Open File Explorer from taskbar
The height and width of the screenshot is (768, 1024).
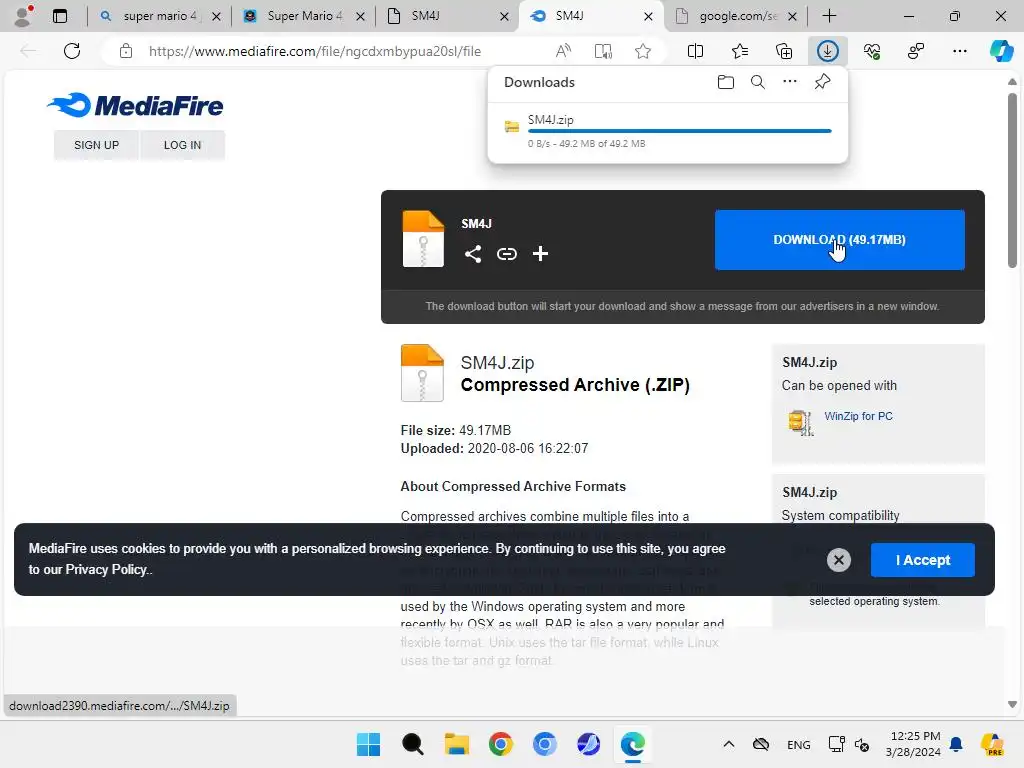pyautogui.click(x=456, y=744)
